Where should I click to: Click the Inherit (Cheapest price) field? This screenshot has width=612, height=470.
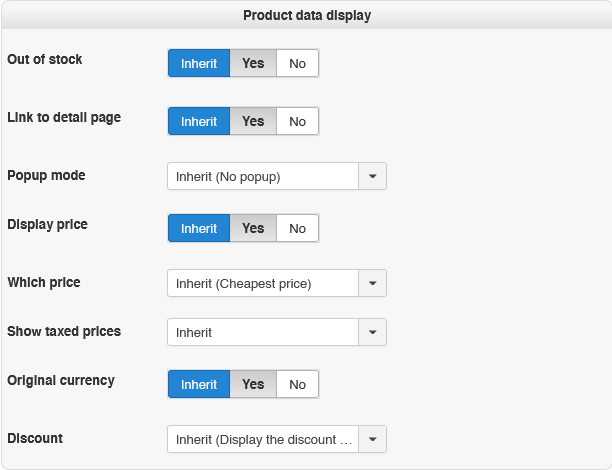(x=263, y=283)
